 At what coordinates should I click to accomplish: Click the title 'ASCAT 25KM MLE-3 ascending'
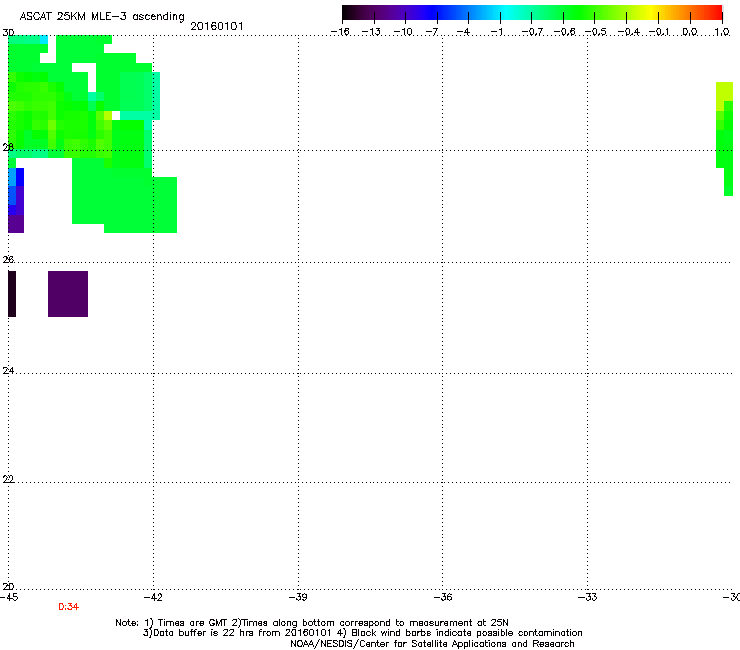pyautogui.click(x=102, y=17)
